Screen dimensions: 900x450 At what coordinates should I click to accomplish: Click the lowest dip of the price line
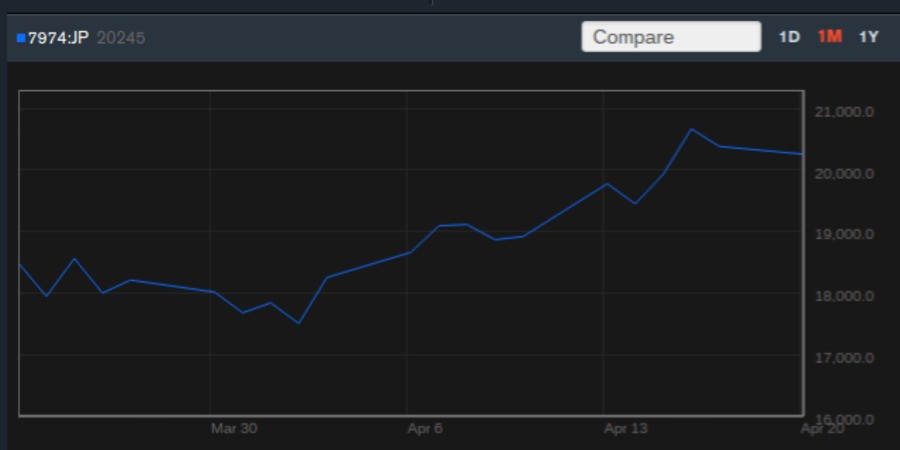click(x=298, y=323)
